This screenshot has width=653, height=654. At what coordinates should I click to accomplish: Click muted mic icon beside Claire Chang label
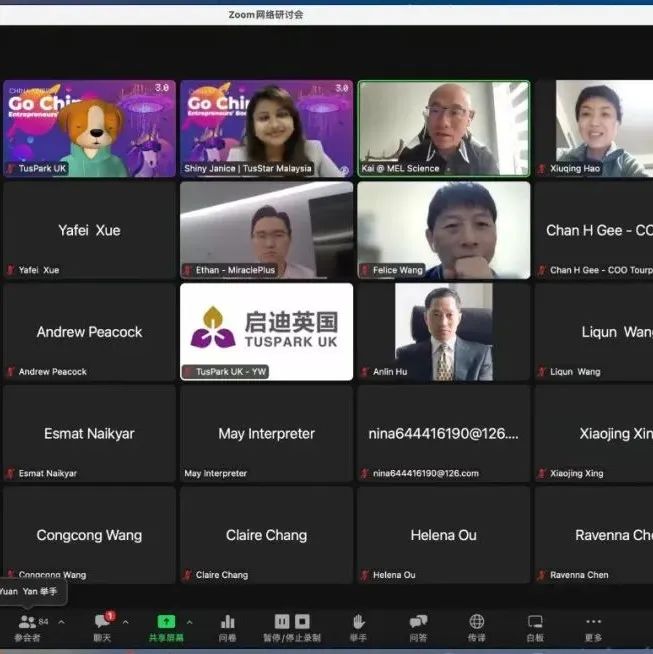(188, 575)
